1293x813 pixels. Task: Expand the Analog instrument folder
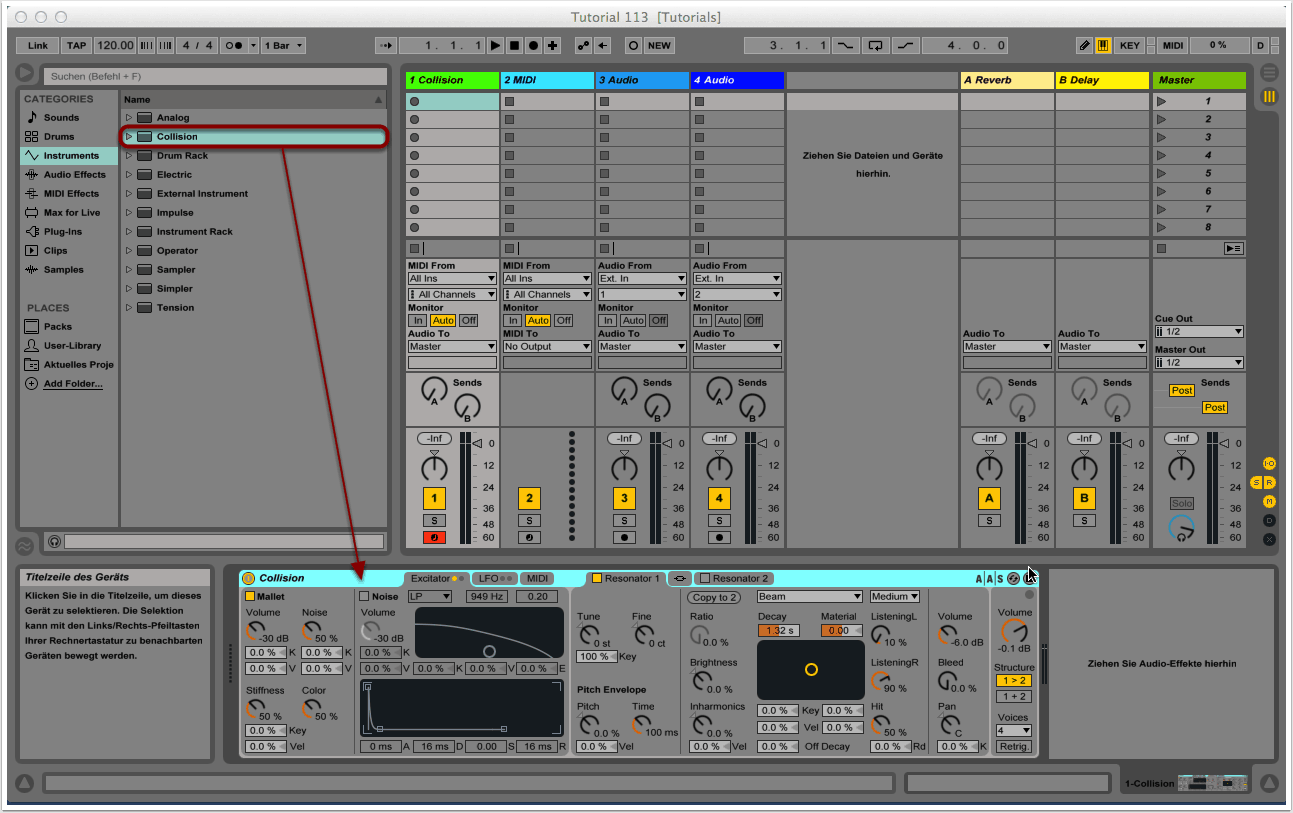coord(129,118)
